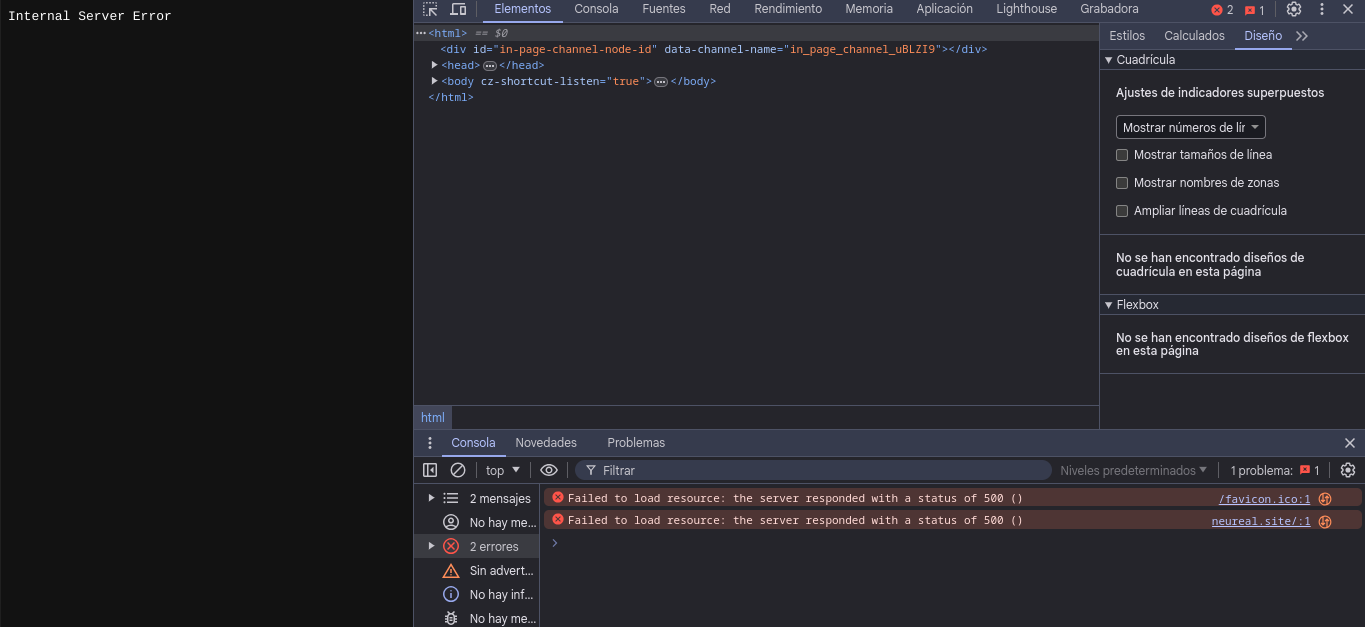Select the 'Sin advert...' warnings filter

[x=477, y=570]
